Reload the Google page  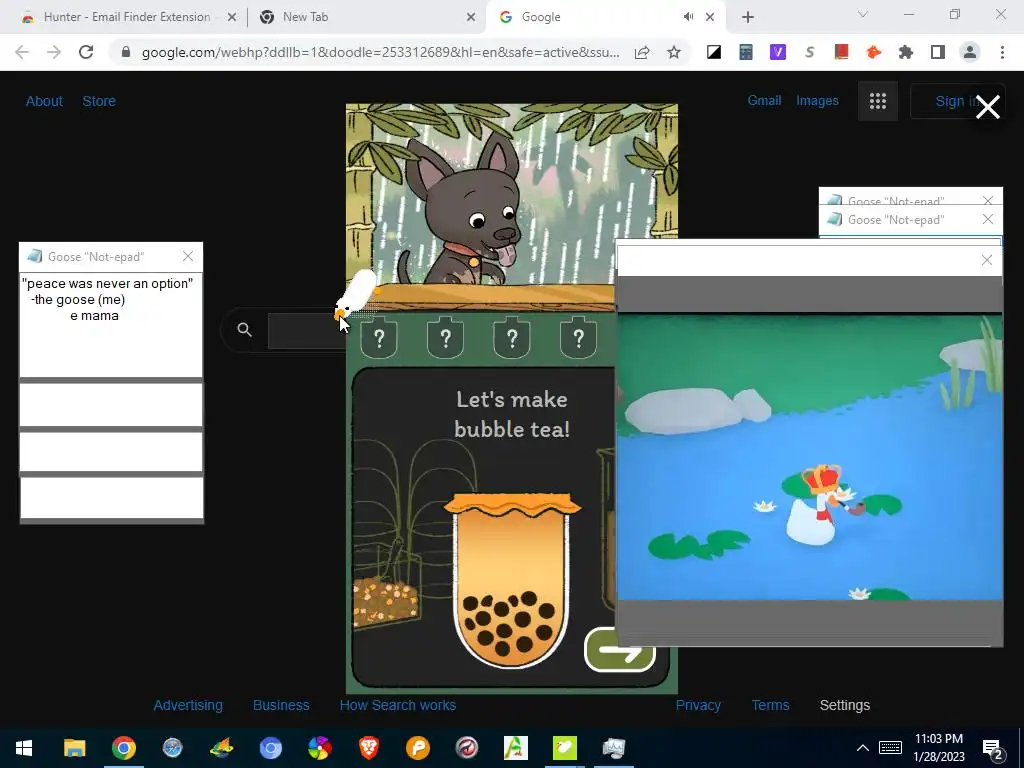point(86,52)
